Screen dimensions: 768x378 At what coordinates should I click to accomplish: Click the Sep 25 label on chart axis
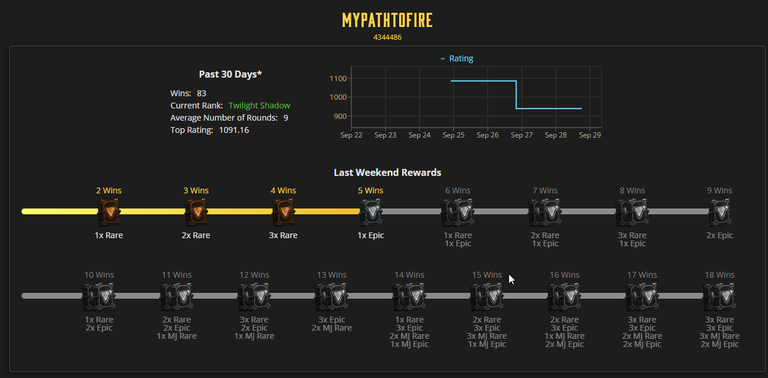point(454,135)
